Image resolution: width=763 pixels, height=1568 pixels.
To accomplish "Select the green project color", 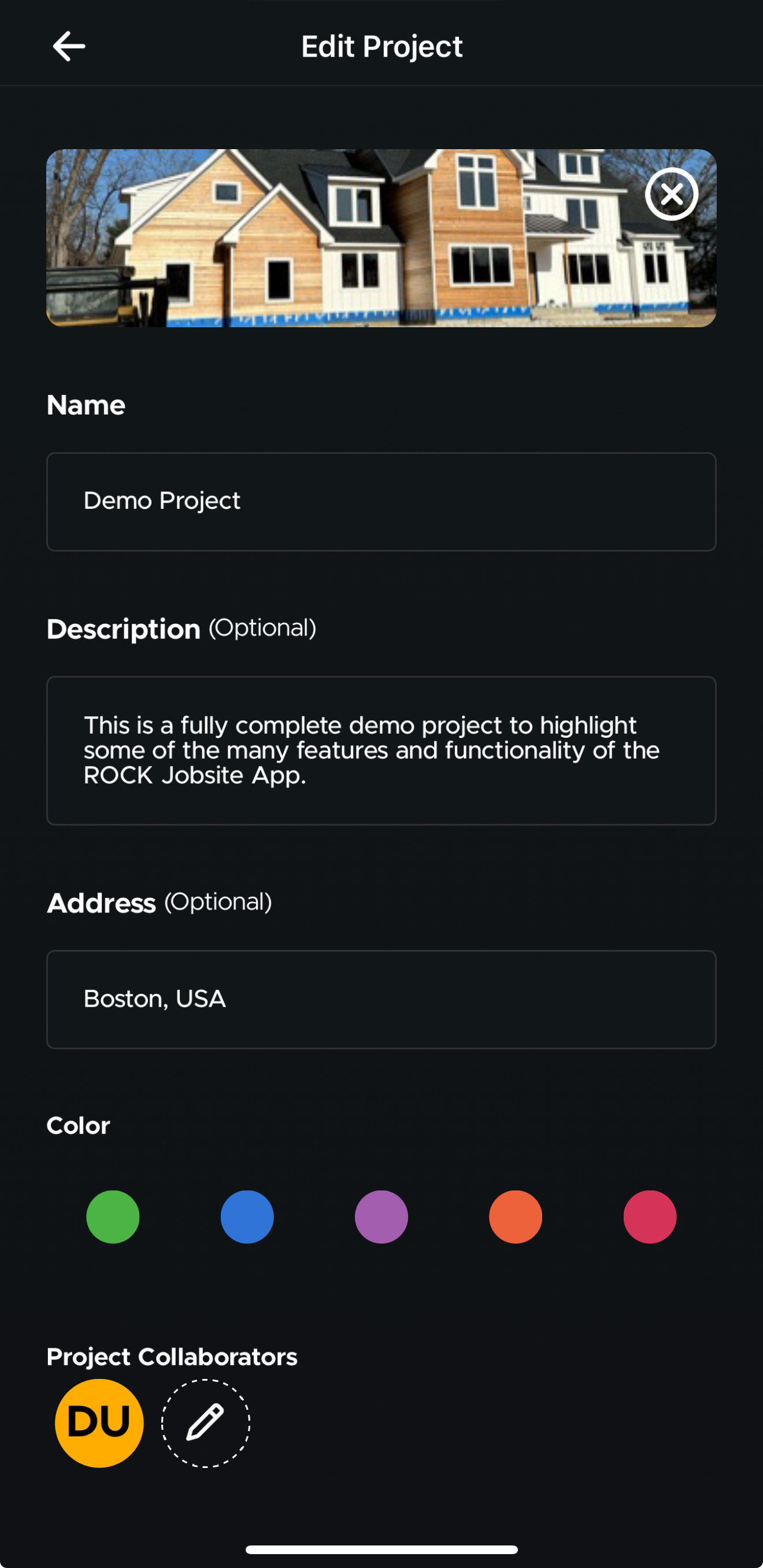I will point(113,1217).
